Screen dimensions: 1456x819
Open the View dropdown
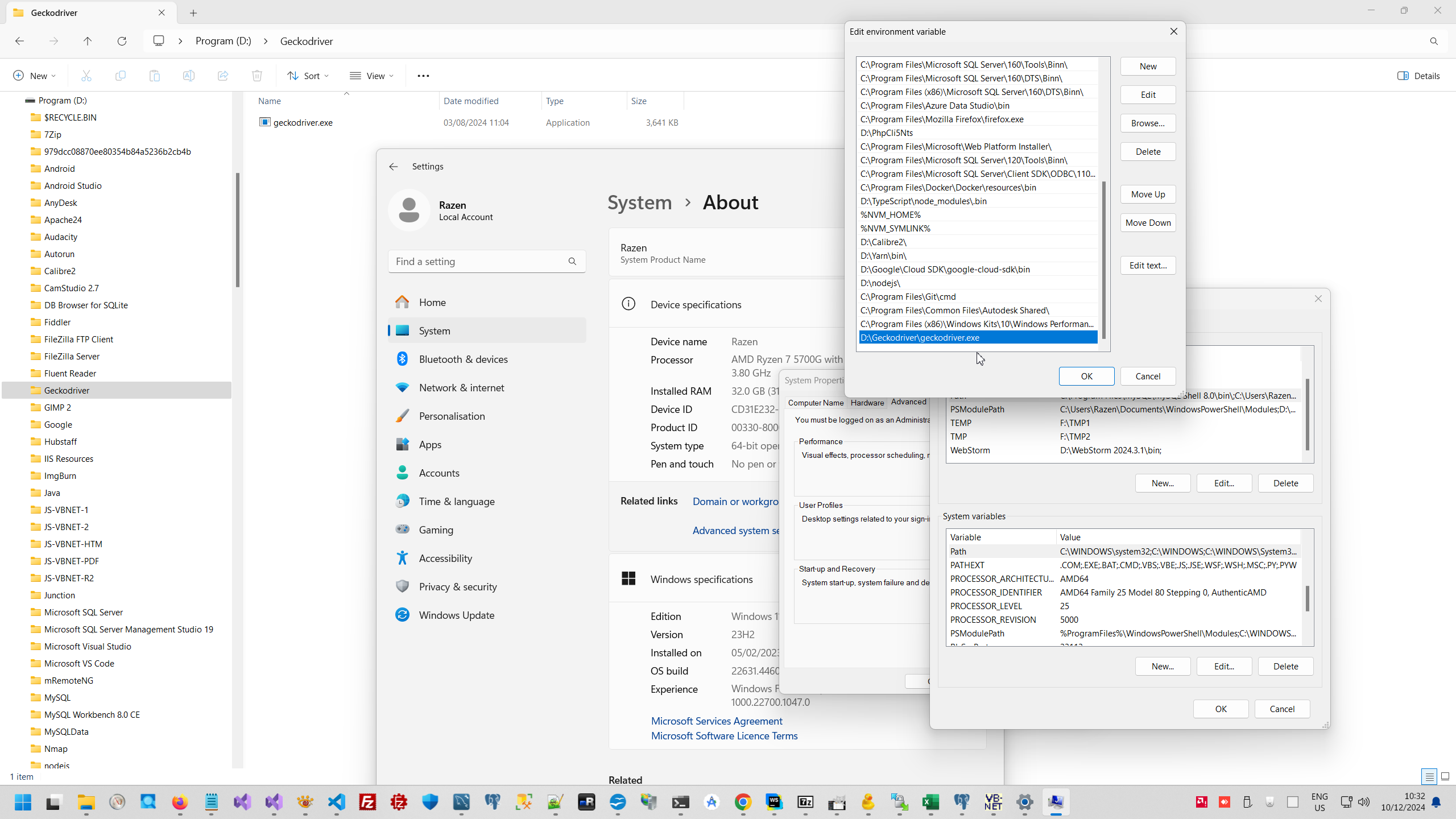372,76
